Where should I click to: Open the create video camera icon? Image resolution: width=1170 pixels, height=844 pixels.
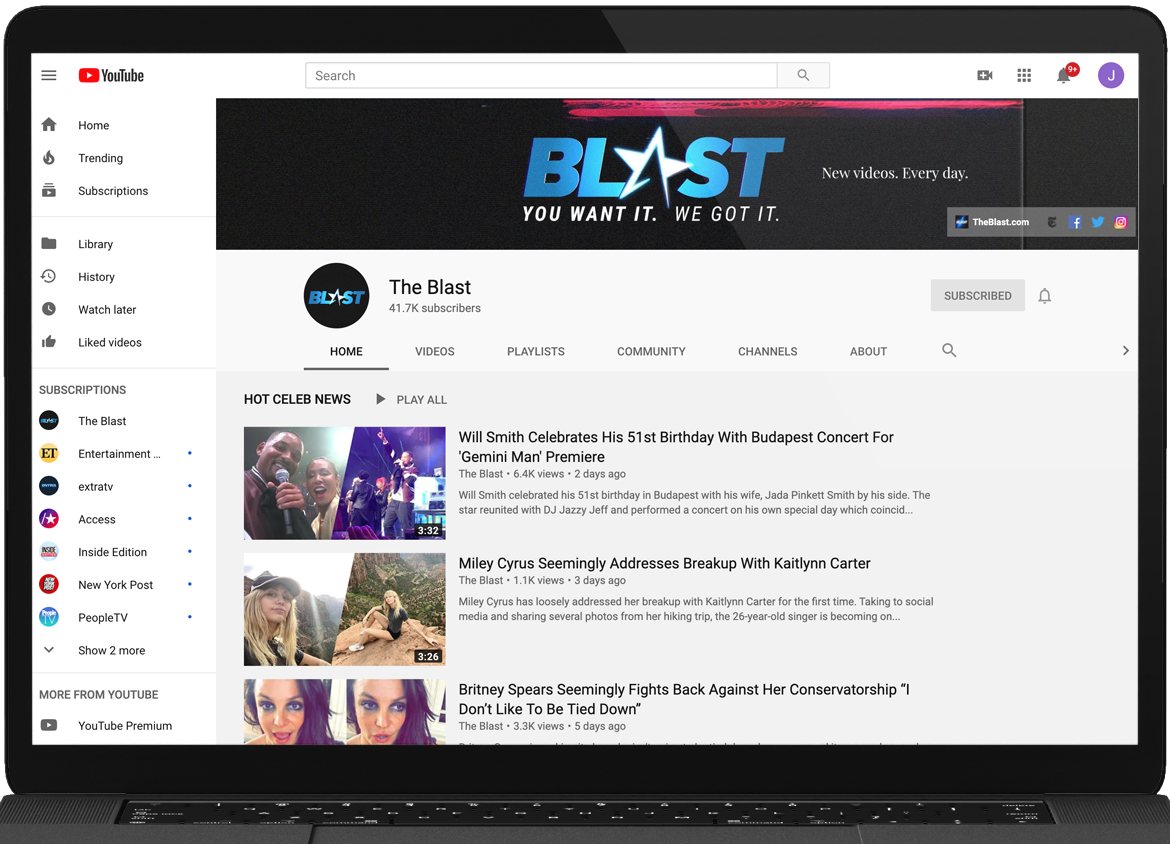tap(985, 75)
